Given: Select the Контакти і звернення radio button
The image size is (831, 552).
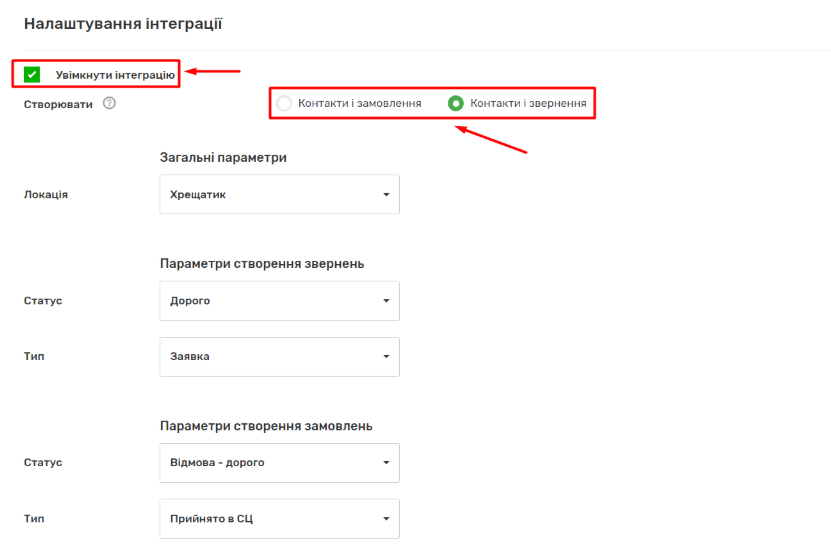Looking at the screenshot, I should [x=456, y=103].
